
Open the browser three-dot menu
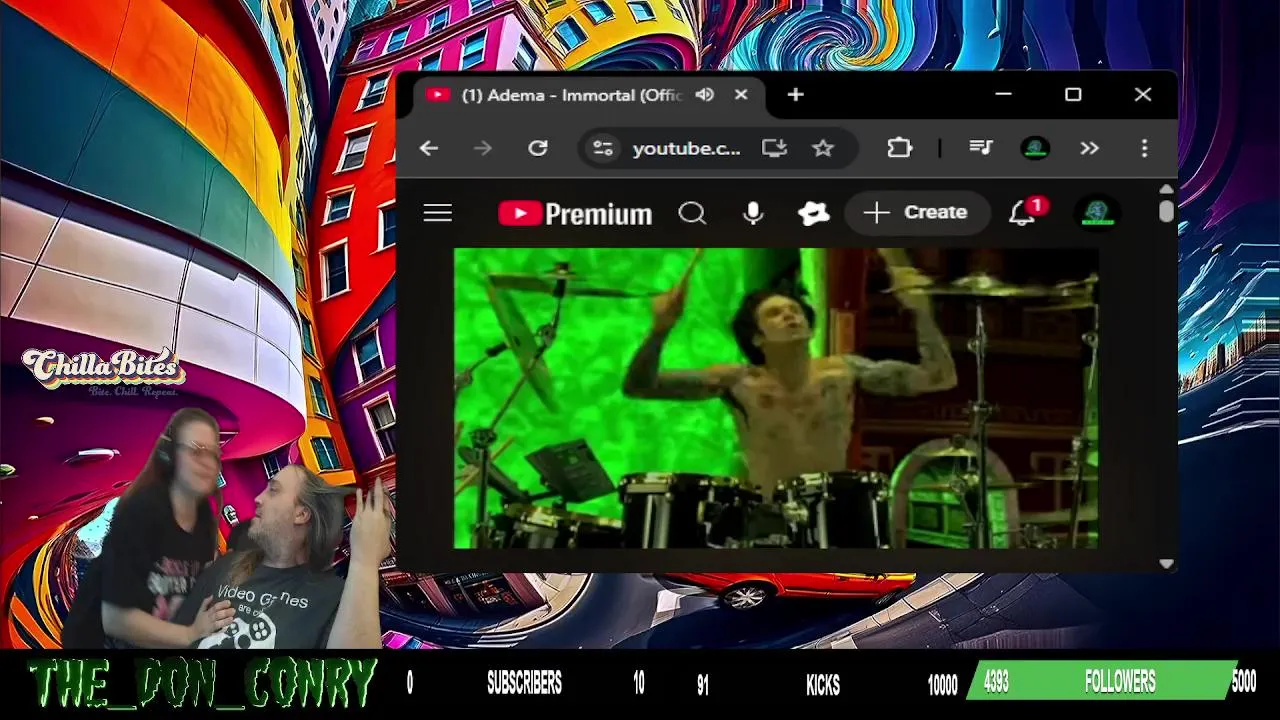1145,148
